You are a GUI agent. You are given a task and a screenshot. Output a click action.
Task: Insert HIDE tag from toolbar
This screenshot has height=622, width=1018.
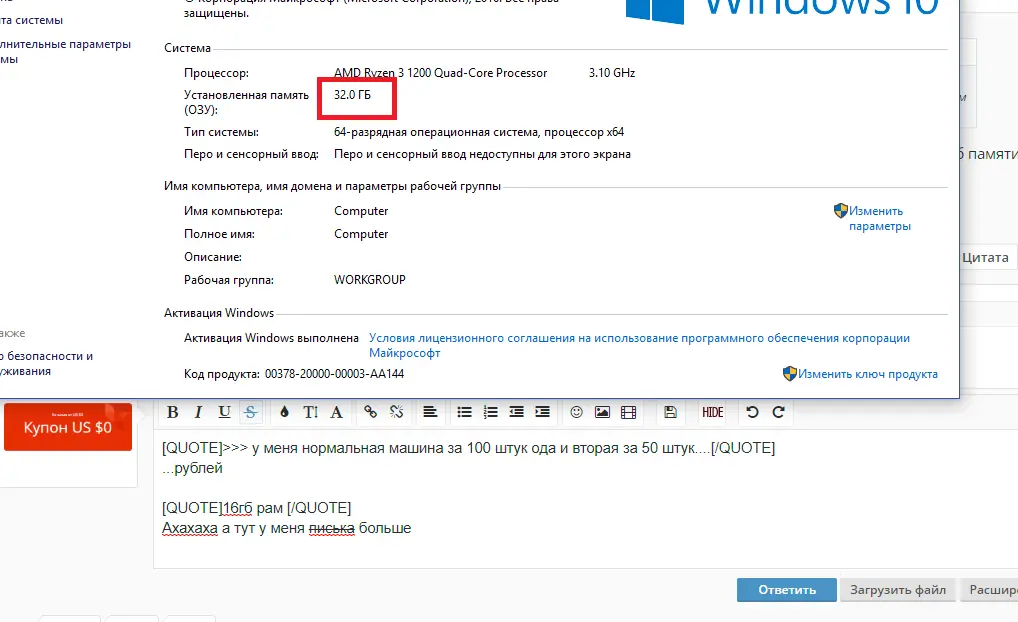712,412
